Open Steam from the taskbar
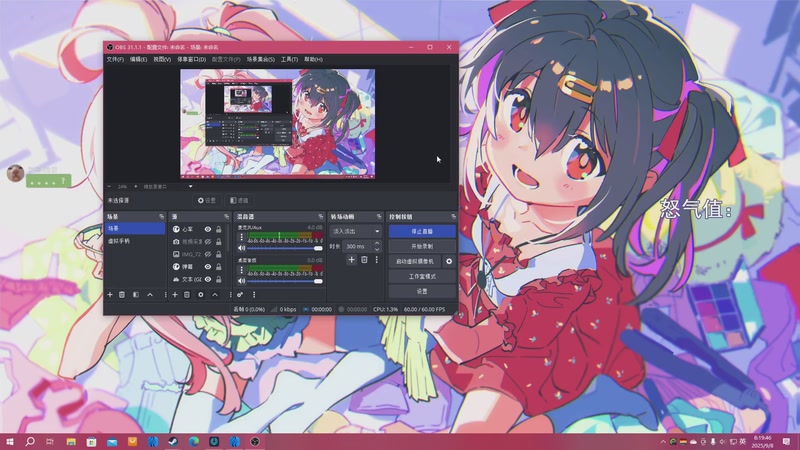 coord(173,442)
